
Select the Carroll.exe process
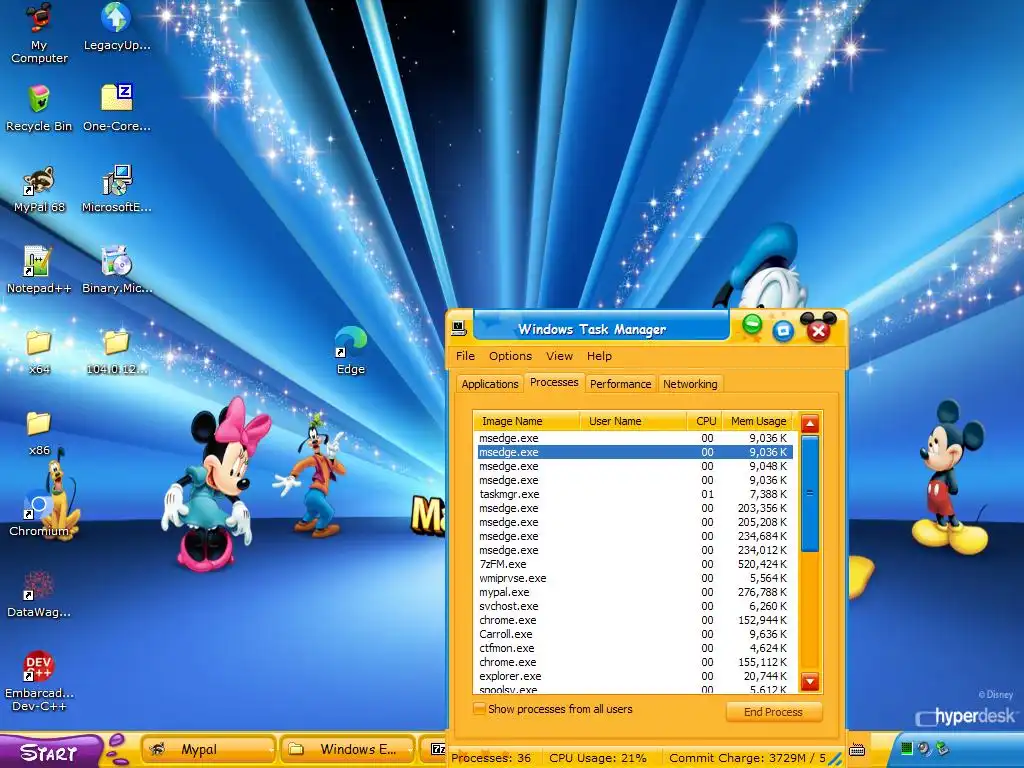[633, 634]
